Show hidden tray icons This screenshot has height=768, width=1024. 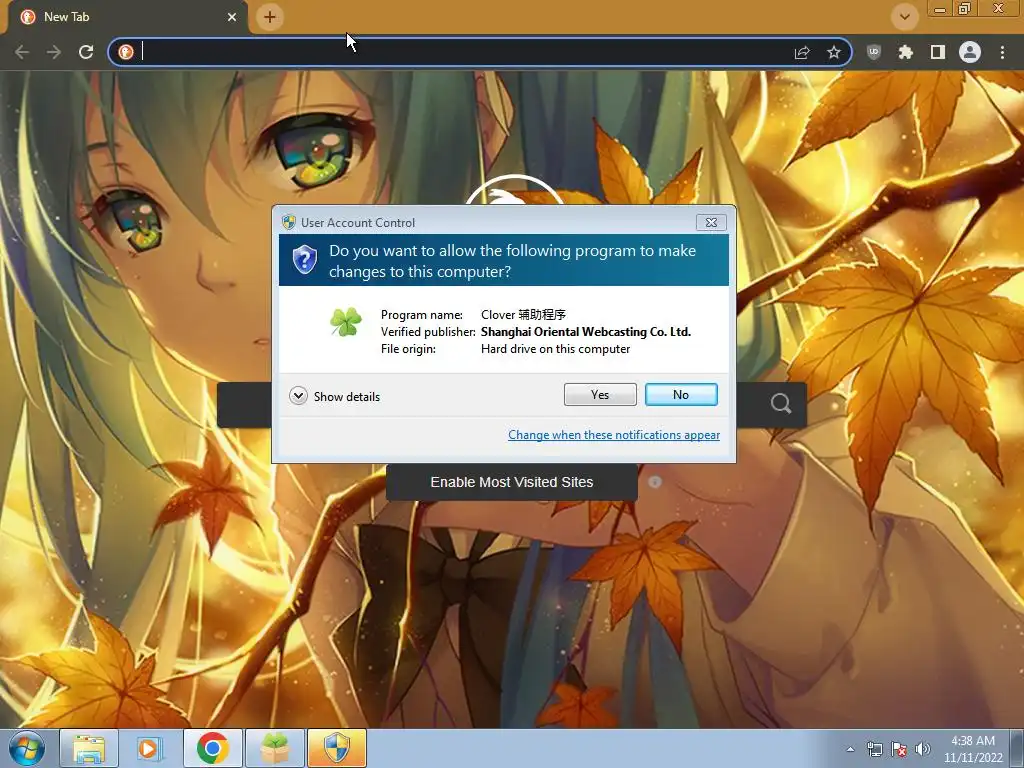(x=850, y=749)
